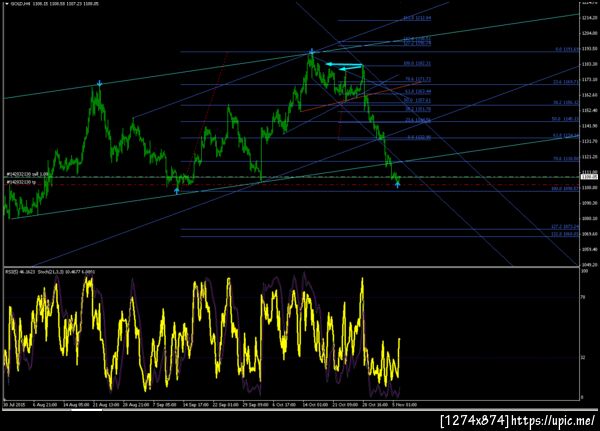Select the Fibonacci 50.0 1157.61 level label

pos(417,101)
